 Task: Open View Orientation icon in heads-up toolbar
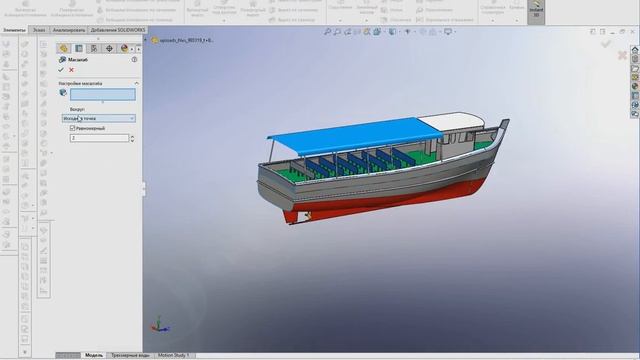coord(377,31)
